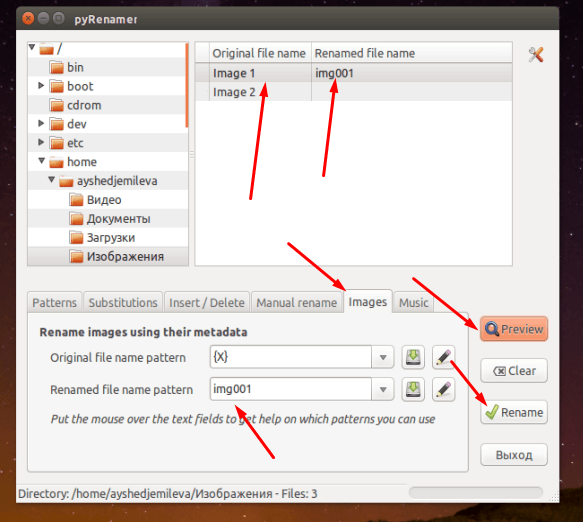Open the preferences tools icon
Image resolution: width=583 pixels, height=522 pixels.
[536, 55]
